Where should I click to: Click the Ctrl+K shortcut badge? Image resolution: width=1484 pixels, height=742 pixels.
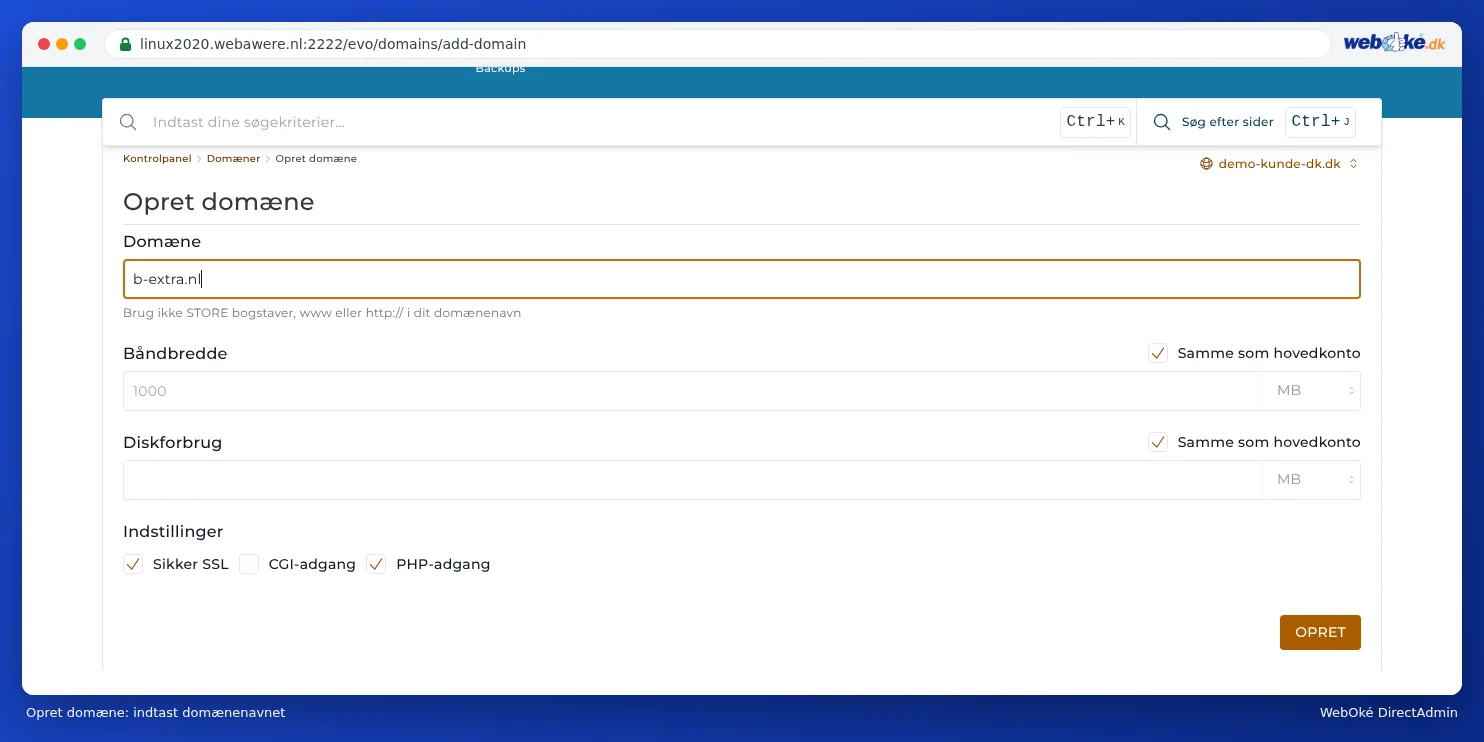coord(1095,122)
